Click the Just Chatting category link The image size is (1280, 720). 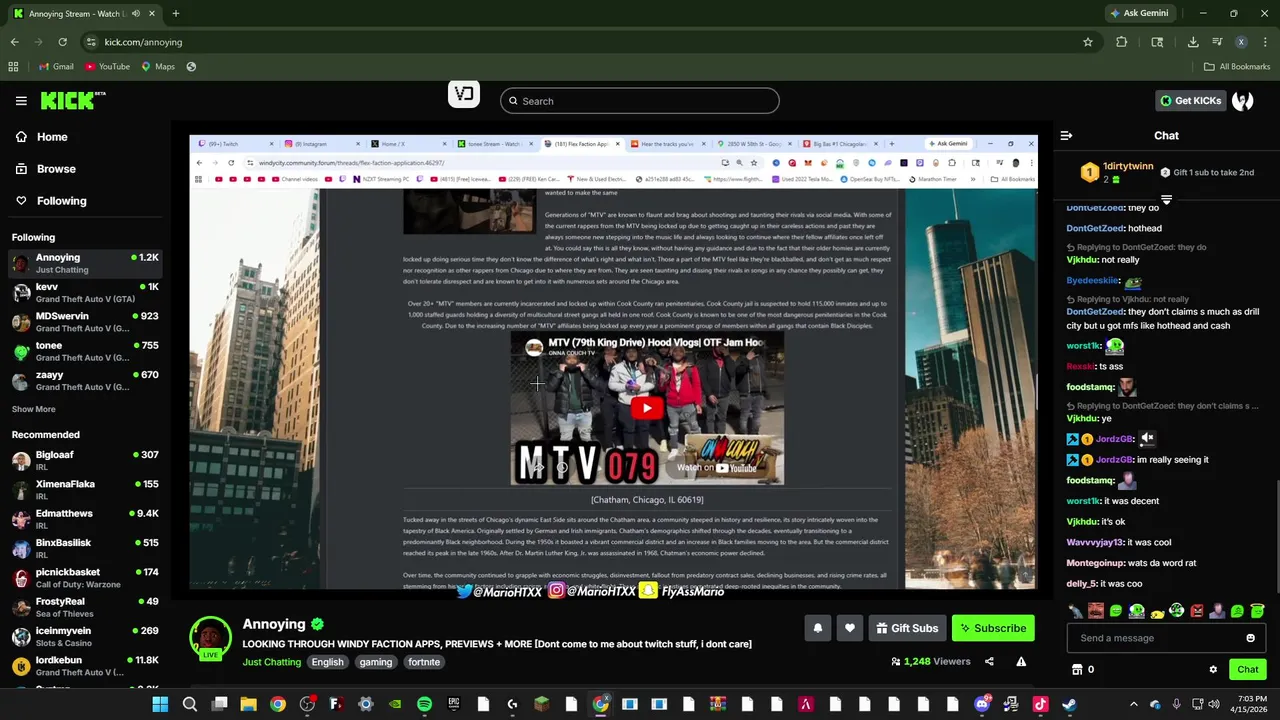[271, 662]
